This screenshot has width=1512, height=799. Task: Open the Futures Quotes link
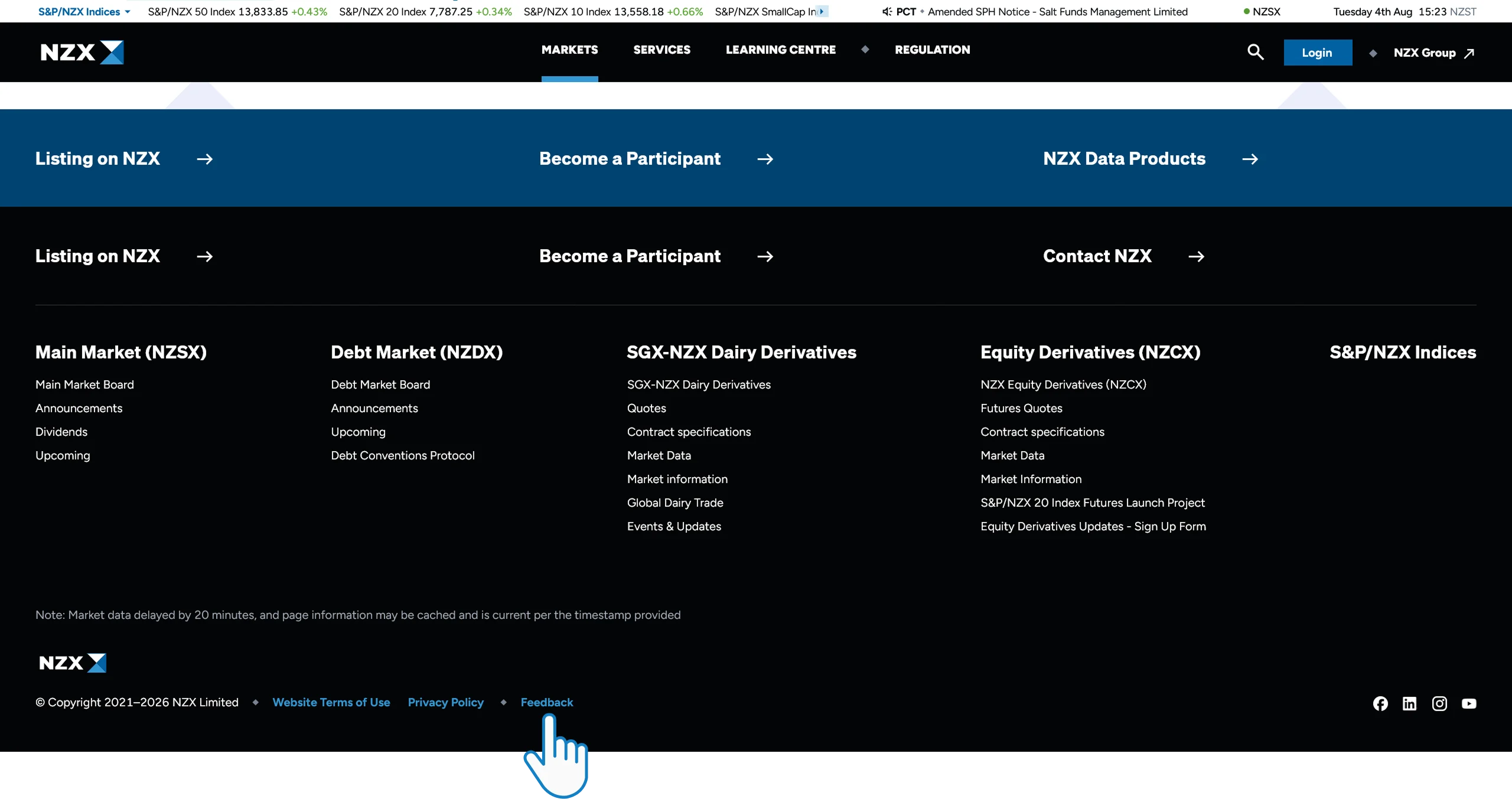click(1021, 408)
